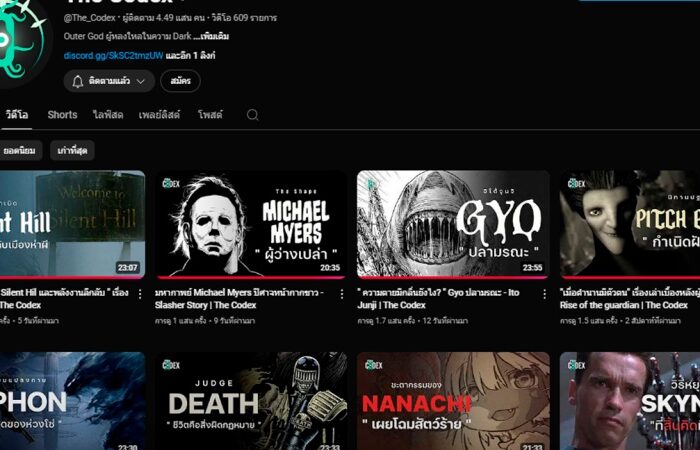The width and height of the screenshot is (700, 450).
Task: Expand channel description with ...เพิ่มเติม
Action: 211,36
